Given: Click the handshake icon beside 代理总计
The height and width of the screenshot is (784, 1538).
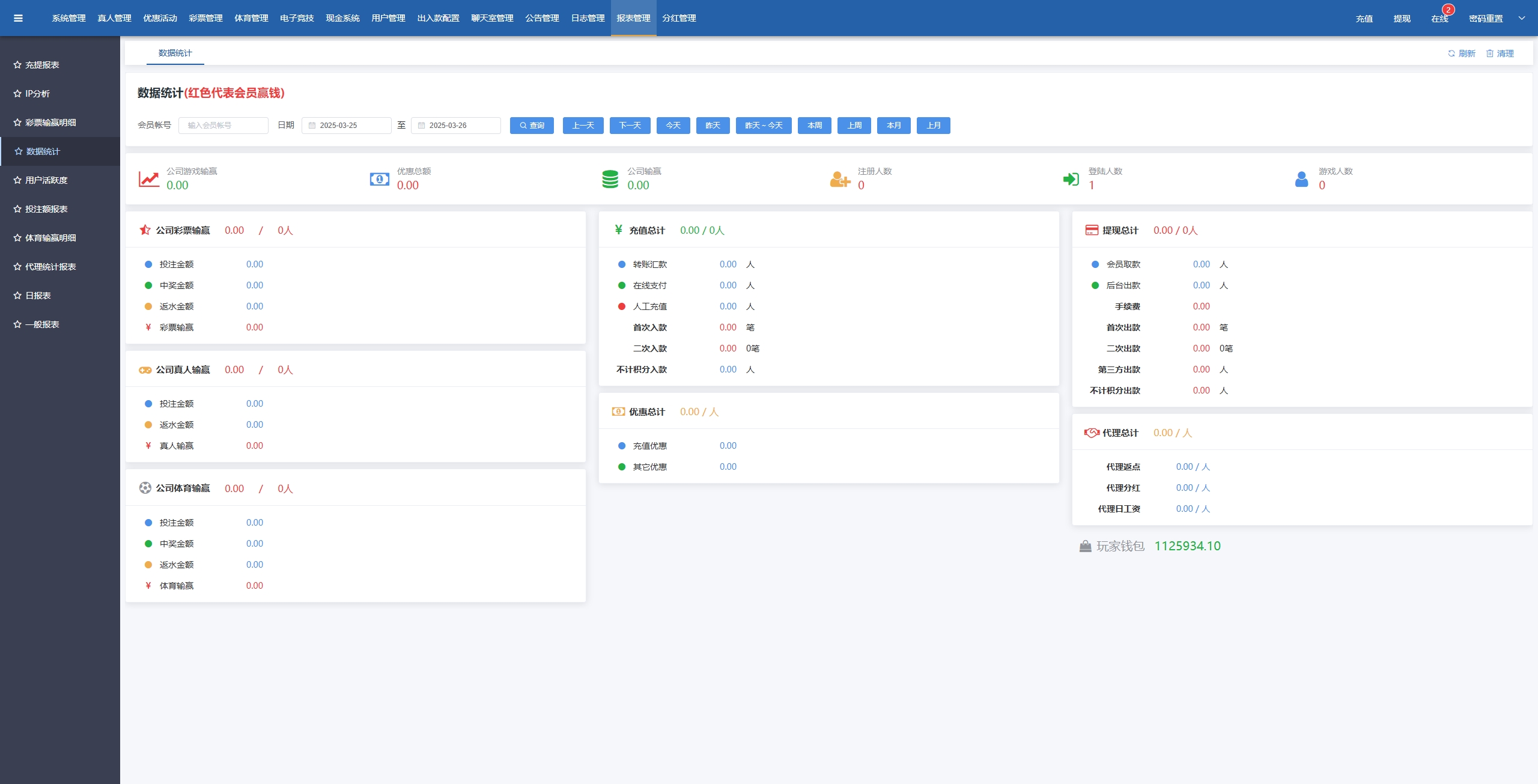Looking at the screenshot, I should pyautogui.click(x=1091, y=433).
